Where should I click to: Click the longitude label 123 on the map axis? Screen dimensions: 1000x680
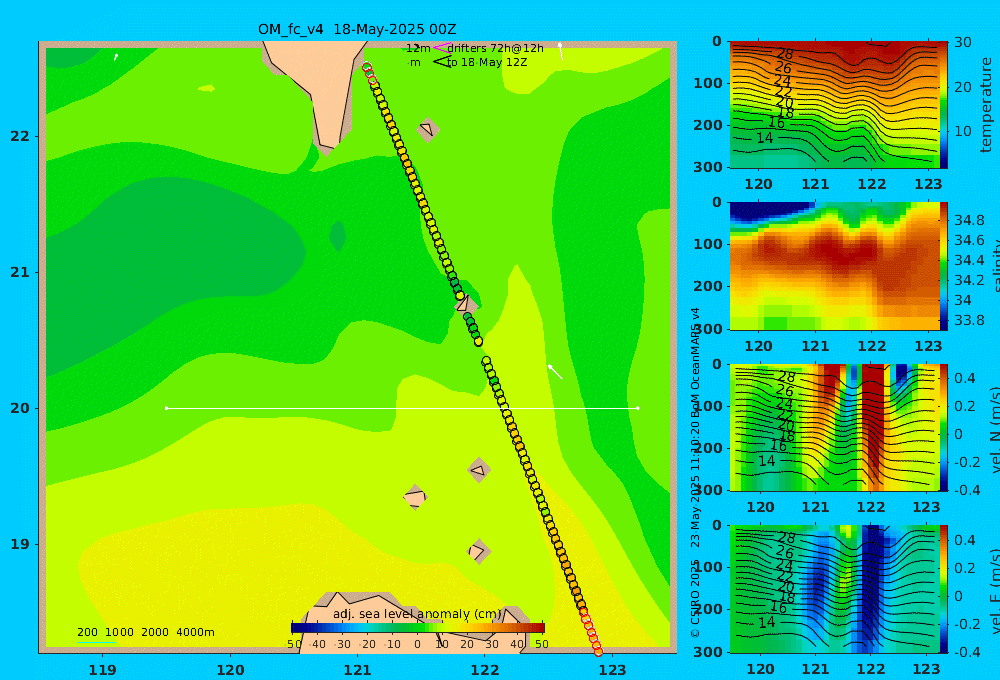pyautogui.click(x=613, y=670)
